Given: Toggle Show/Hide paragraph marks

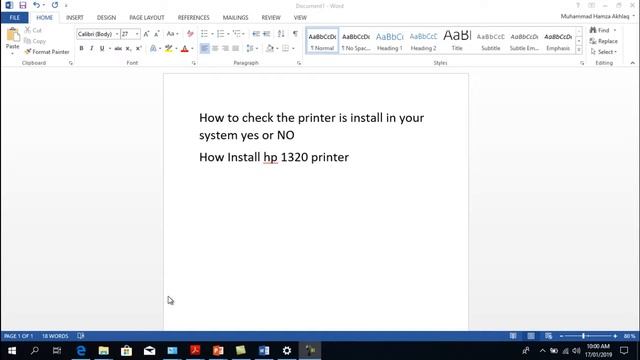Looking at the screenshot, I should click(295, 34).
